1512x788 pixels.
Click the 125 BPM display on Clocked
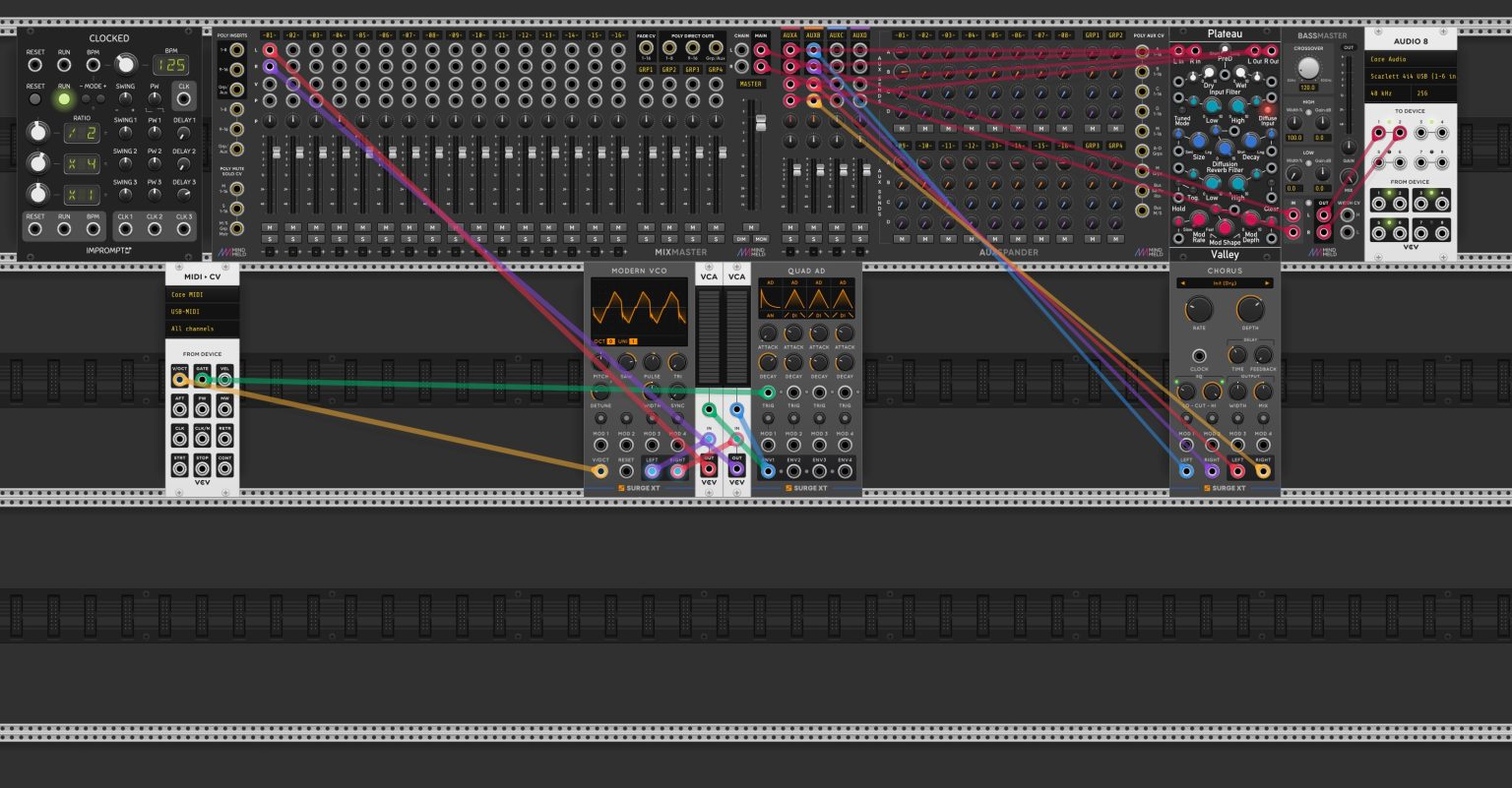(171, 66)
